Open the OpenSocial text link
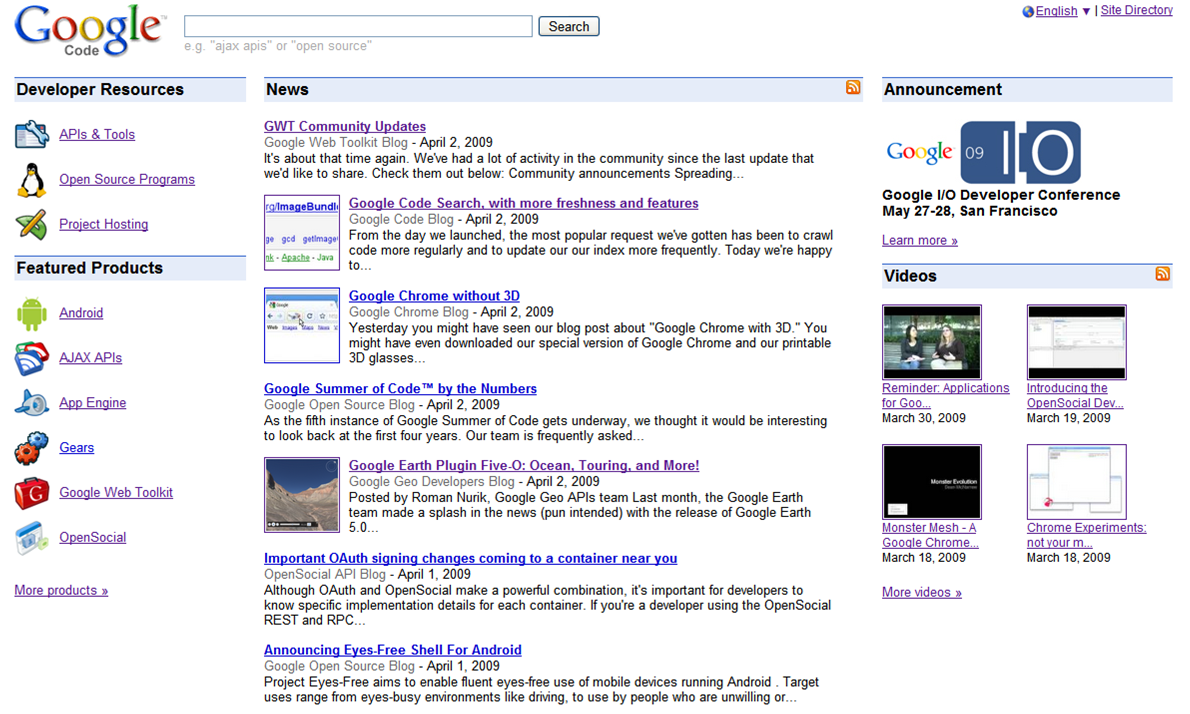1190x714 pixels. click(x=93, y=536)
